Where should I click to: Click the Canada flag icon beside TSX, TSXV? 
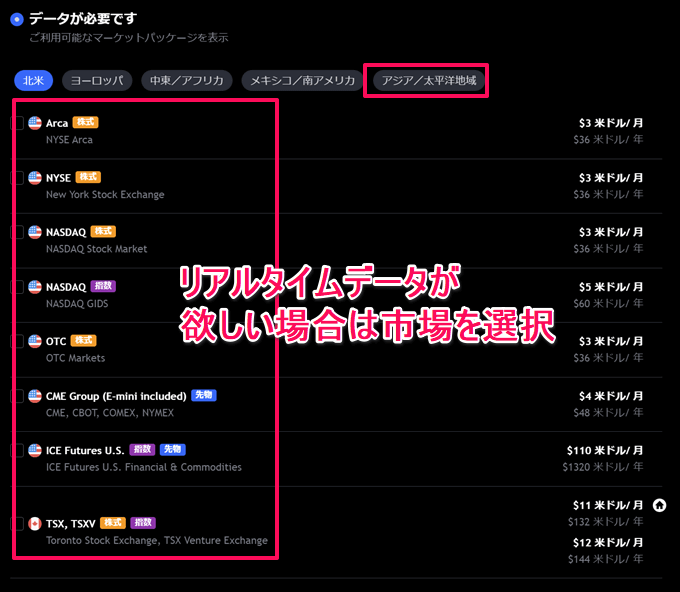[x=35, y=523]
